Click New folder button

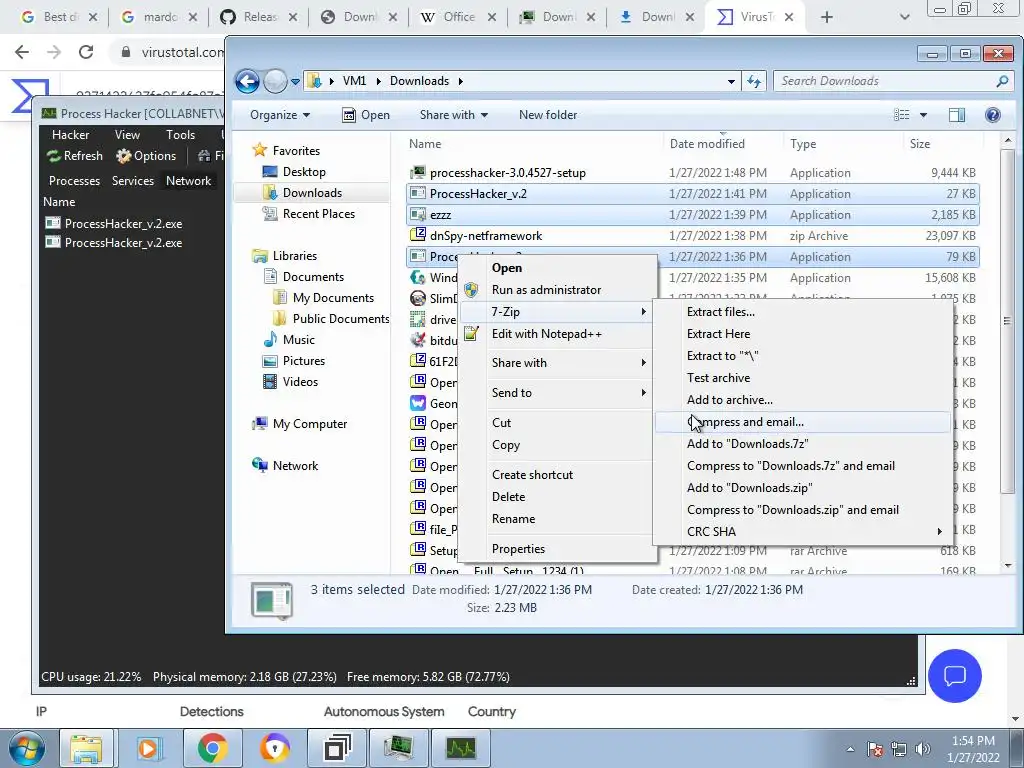pos(548,115)
